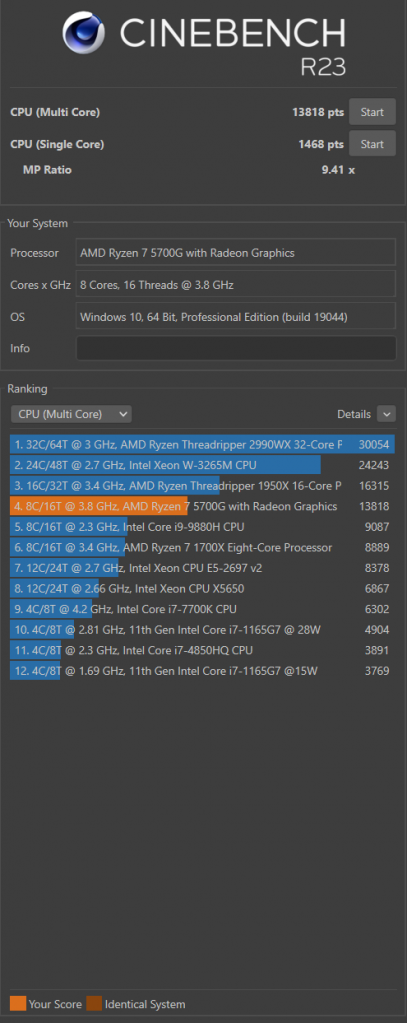Start the CPU Single Core benchmark

(372, 144)
